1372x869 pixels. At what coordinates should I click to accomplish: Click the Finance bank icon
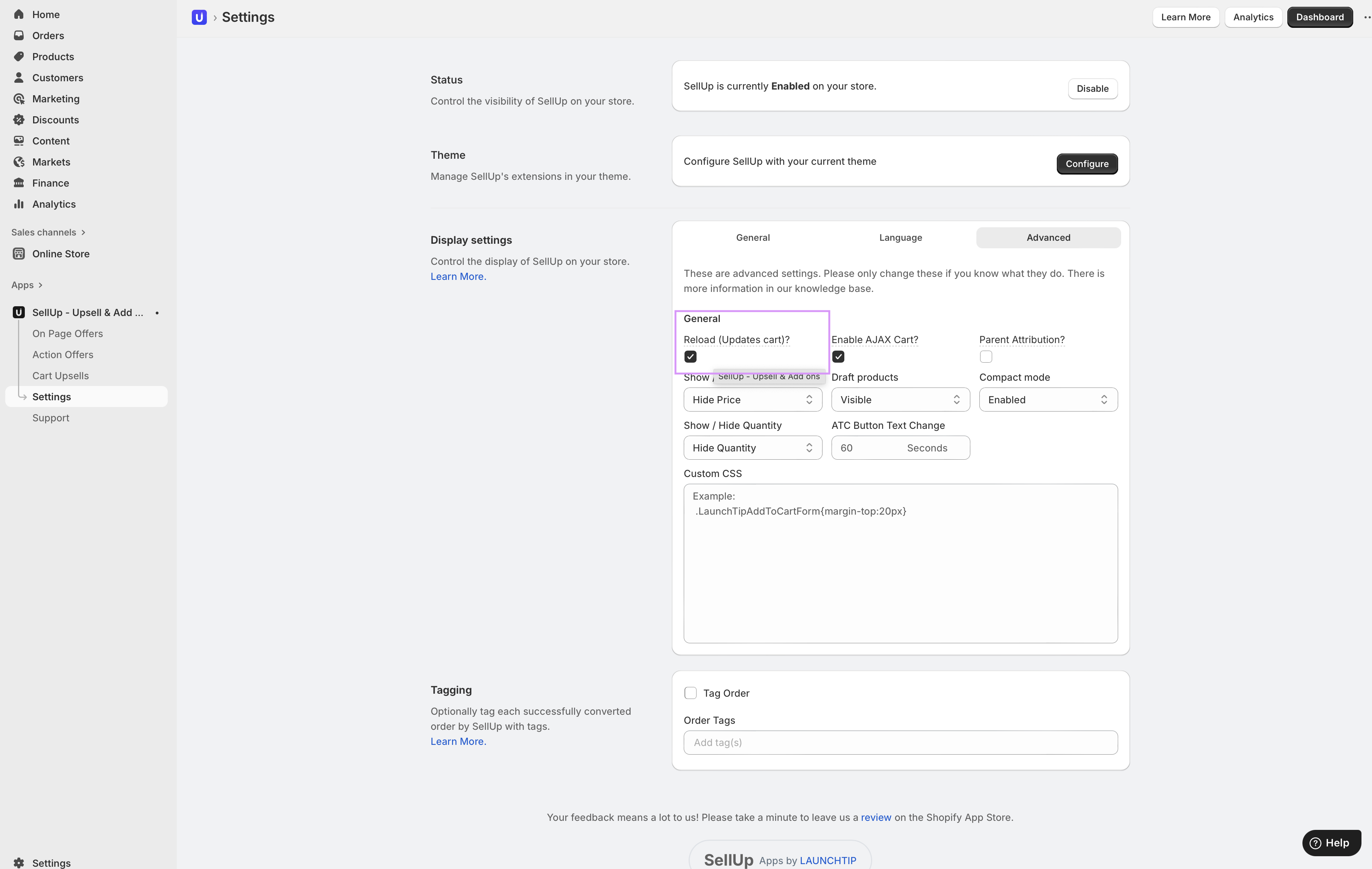coord(19,183)
